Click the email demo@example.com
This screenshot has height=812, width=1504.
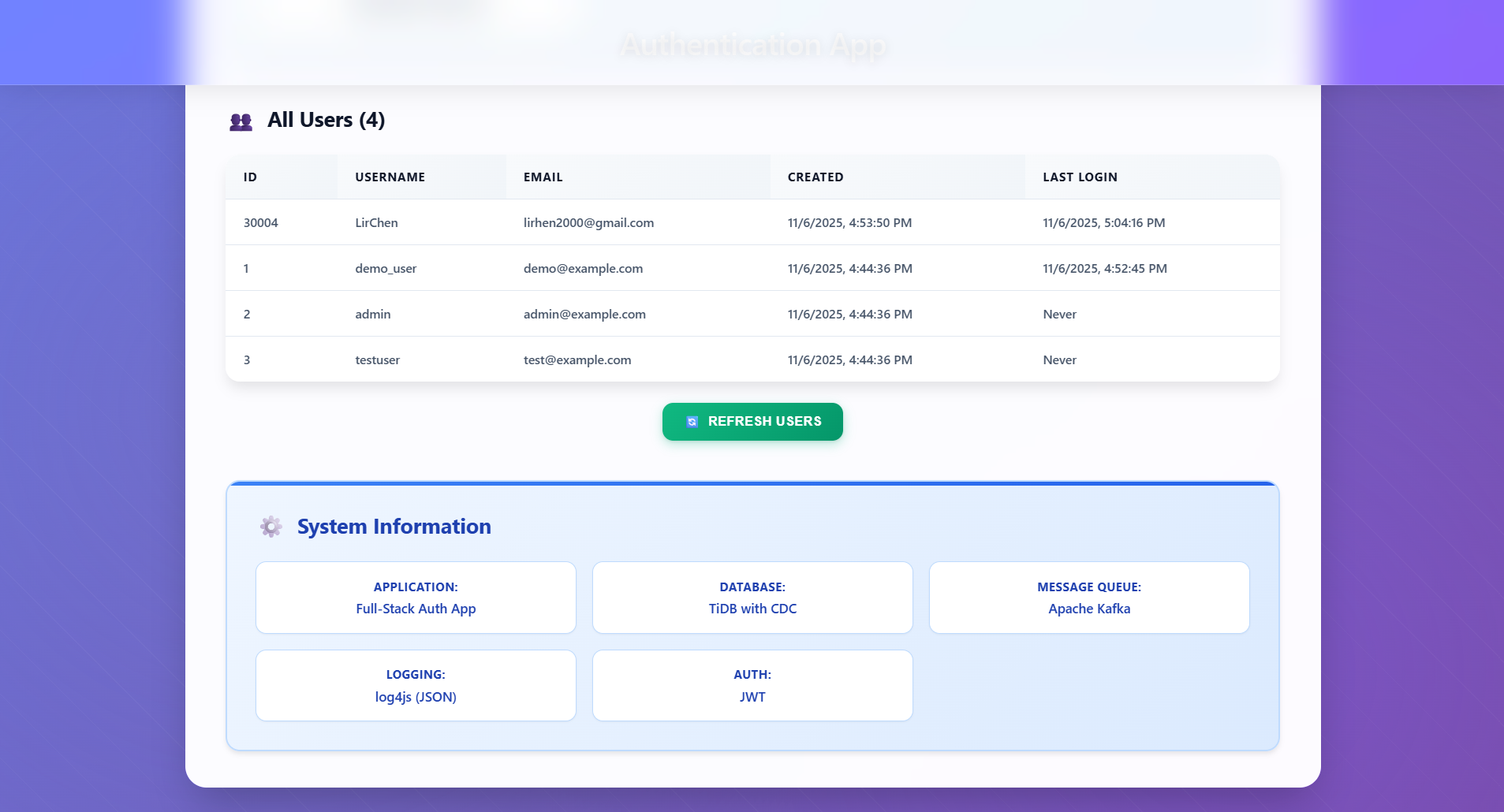(x=583, y=269)
